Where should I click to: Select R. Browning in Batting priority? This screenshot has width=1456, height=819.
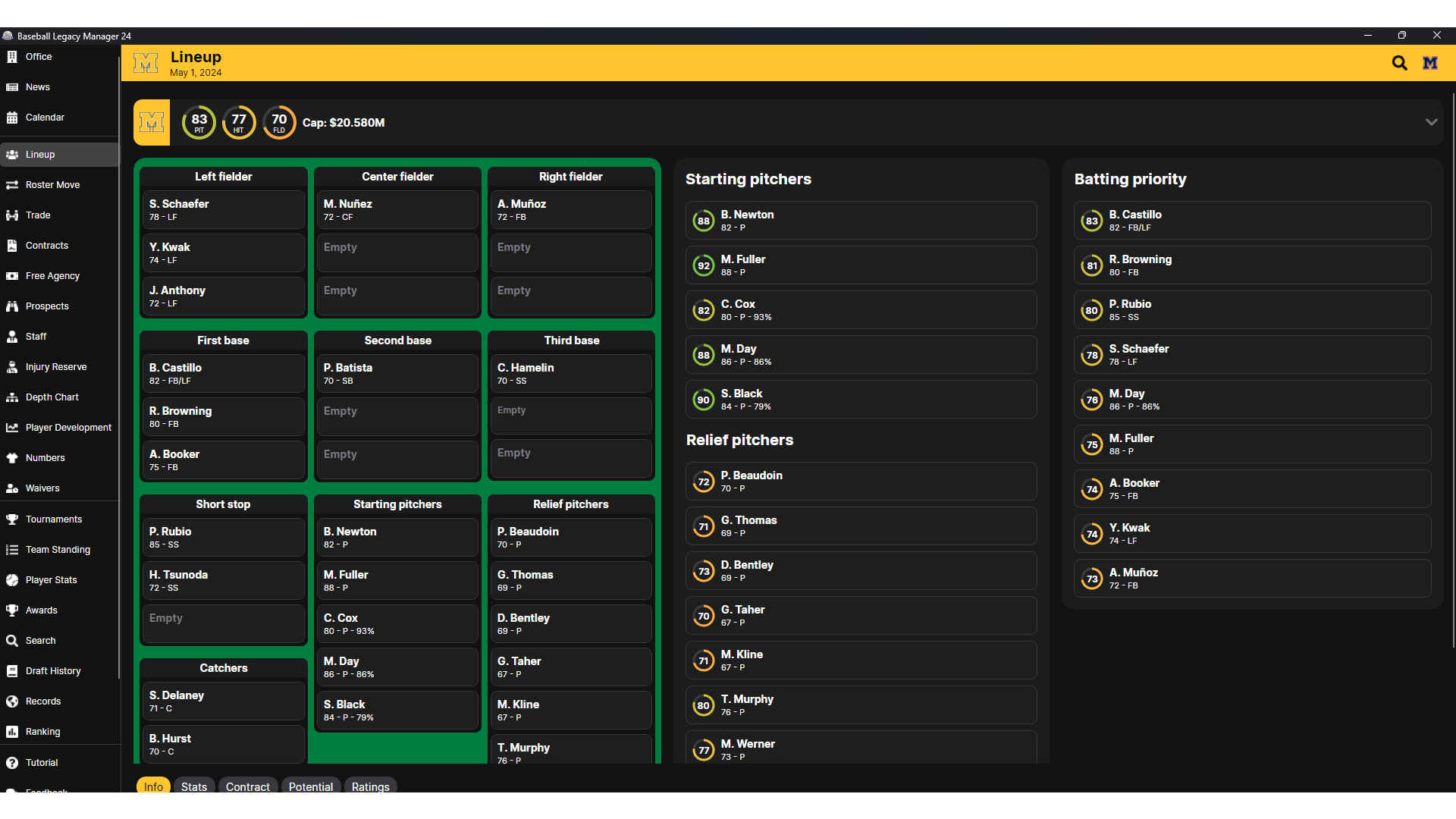[1253, 265]
